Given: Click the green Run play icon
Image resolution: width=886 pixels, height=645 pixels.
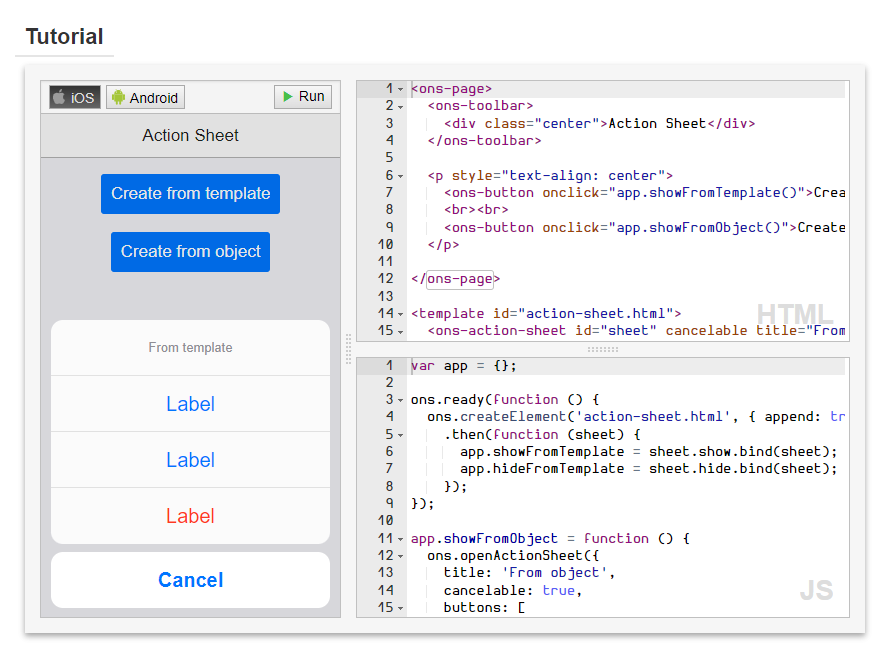Looking at the screenshot, I should [288, 97].
